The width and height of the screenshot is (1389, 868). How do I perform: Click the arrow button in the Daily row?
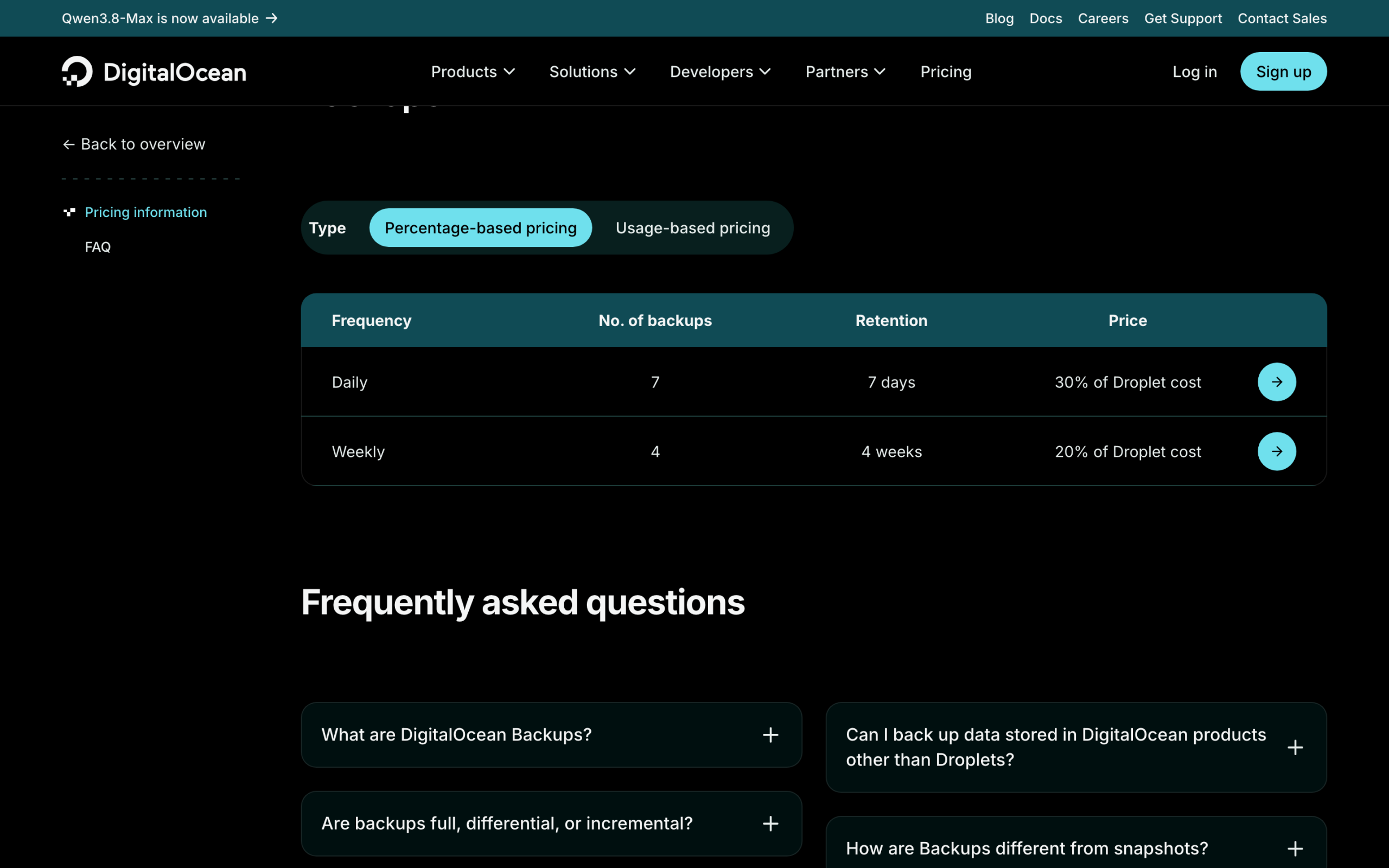(1277, 382)
